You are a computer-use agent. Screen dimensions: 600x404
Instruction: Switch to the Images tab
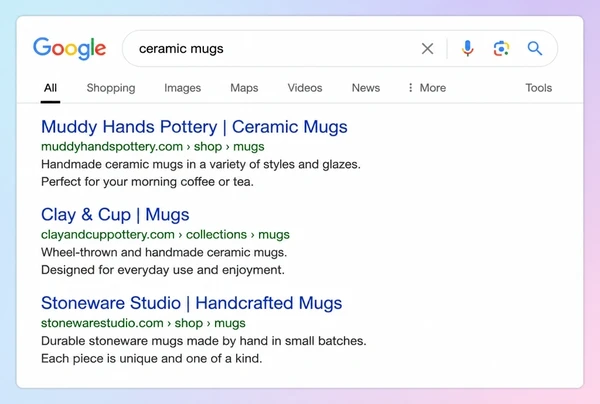[x=183, y=88]
